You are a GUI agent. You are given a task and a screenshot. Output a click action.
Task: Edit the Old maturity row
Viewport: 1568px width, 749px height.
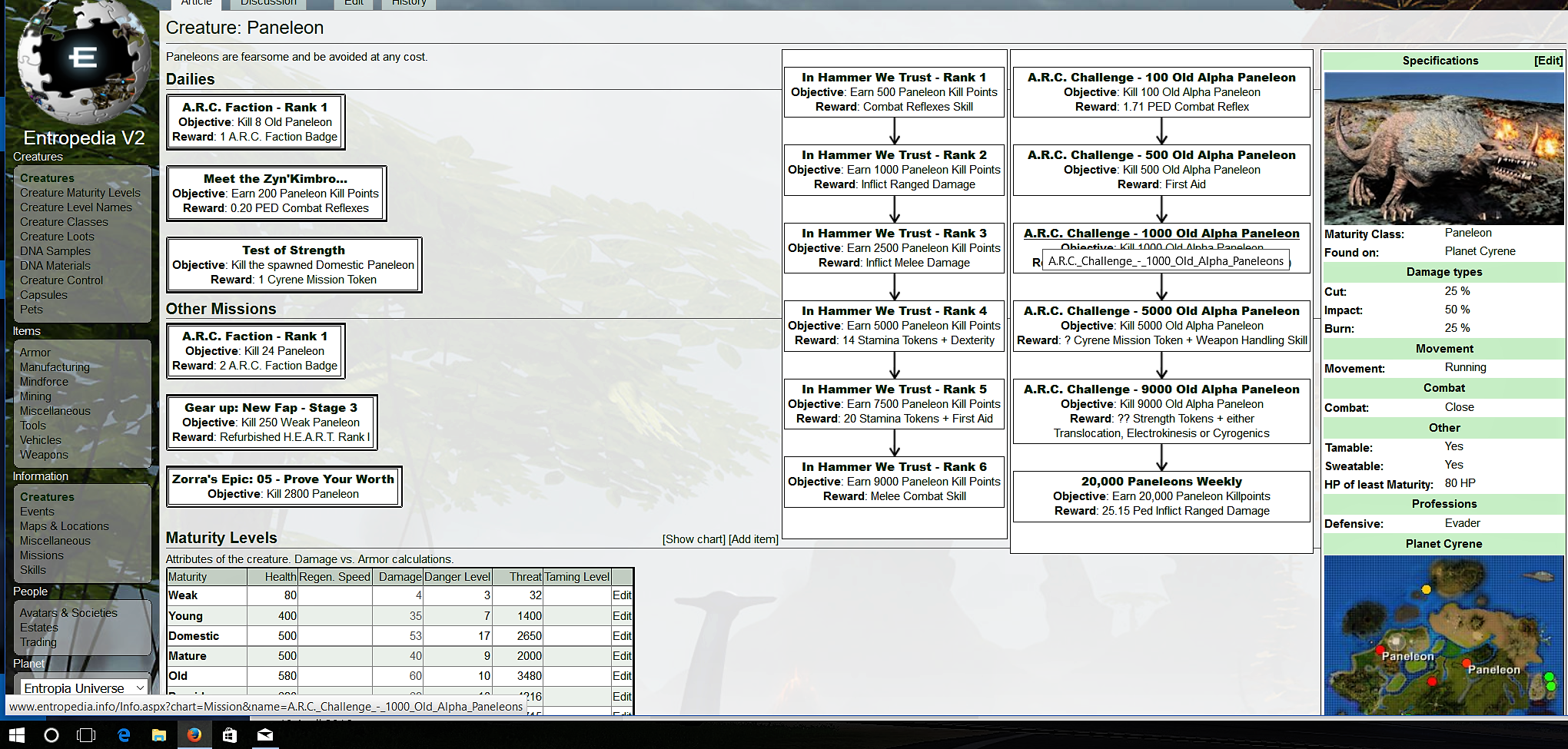622,676
